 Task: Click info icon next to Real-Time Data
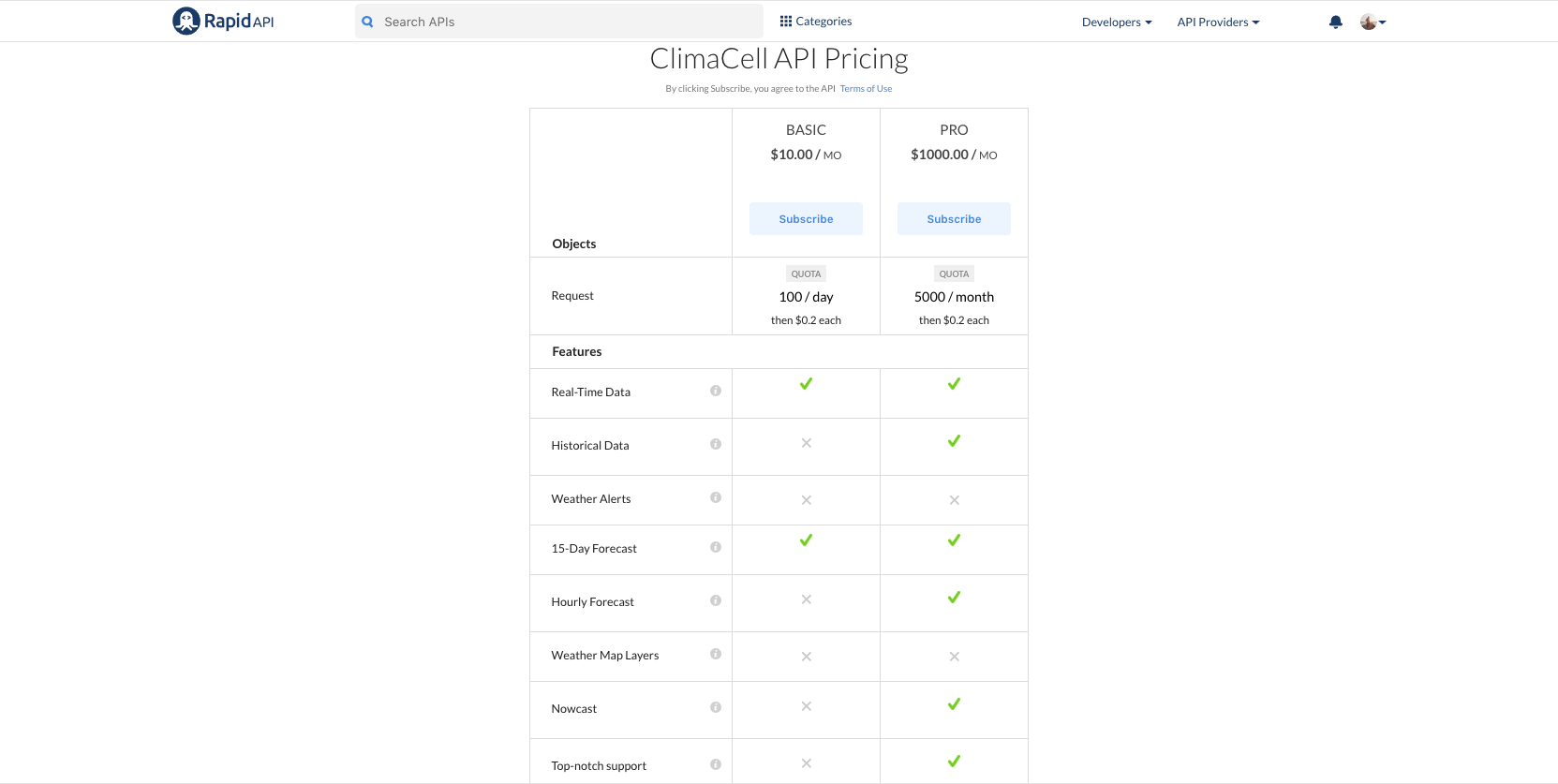(716, 391)
